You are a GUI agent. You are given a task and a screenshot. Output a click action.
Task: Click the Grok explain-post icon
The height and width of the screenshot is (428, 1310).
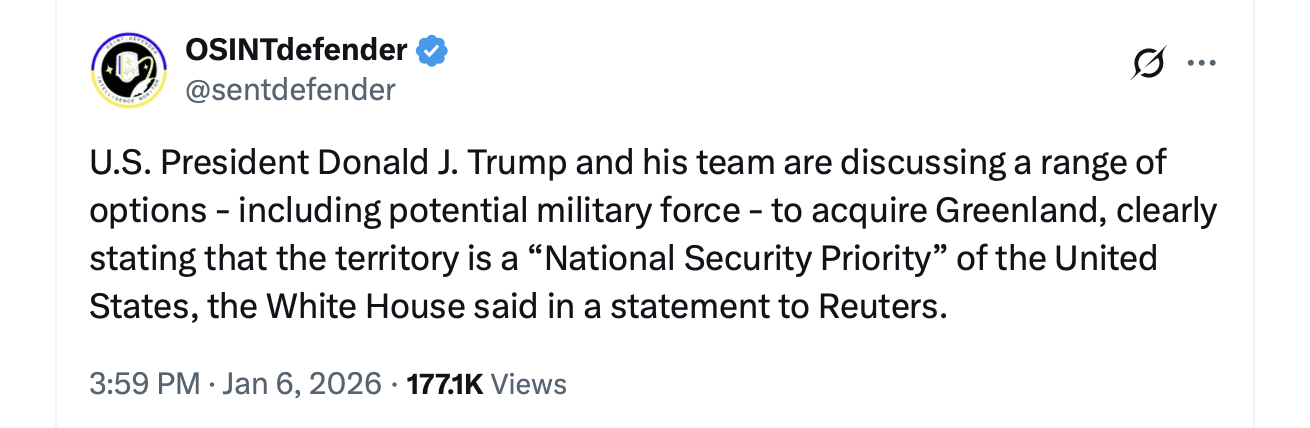coord(1148,63)
